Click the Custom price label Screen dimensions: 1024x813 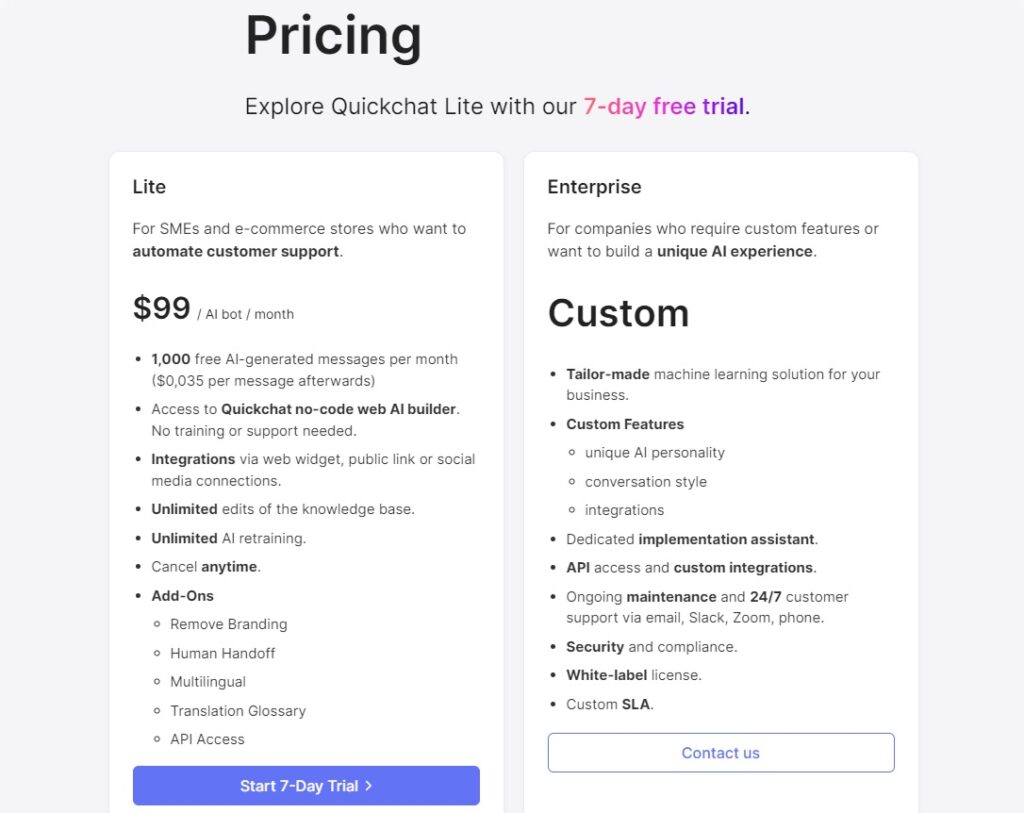coord(618,314)
